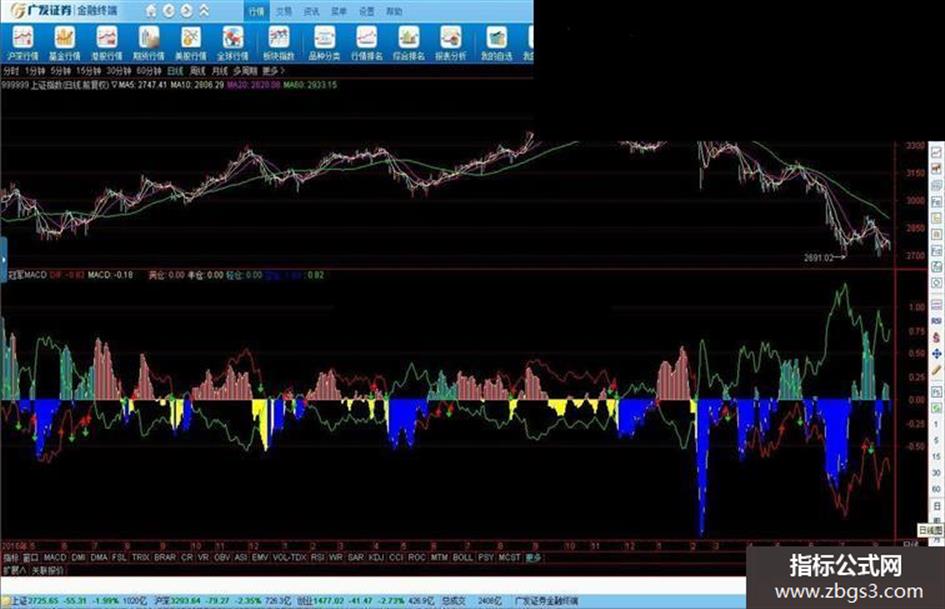
Task: Switch to 5分钟 chart period
Action: (x=61, y=71)
